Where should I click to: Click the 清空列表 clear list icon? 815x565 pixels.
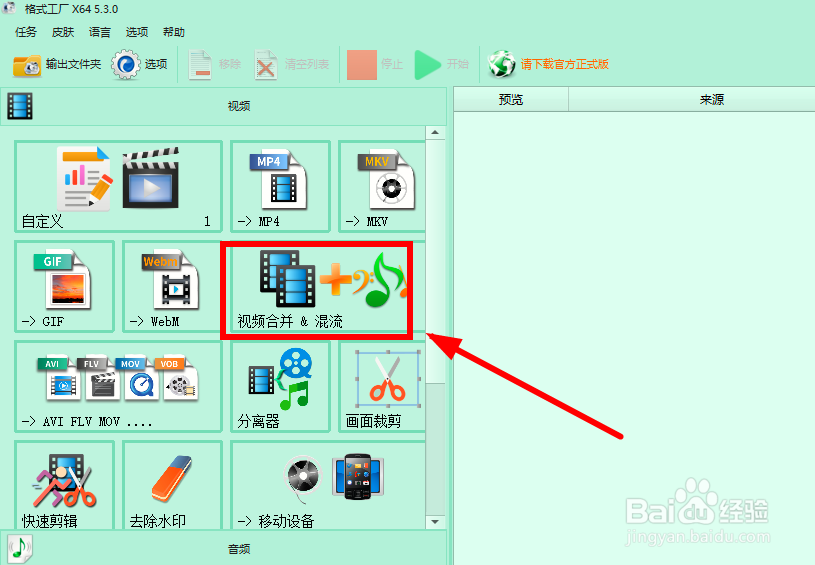(266, 64)
